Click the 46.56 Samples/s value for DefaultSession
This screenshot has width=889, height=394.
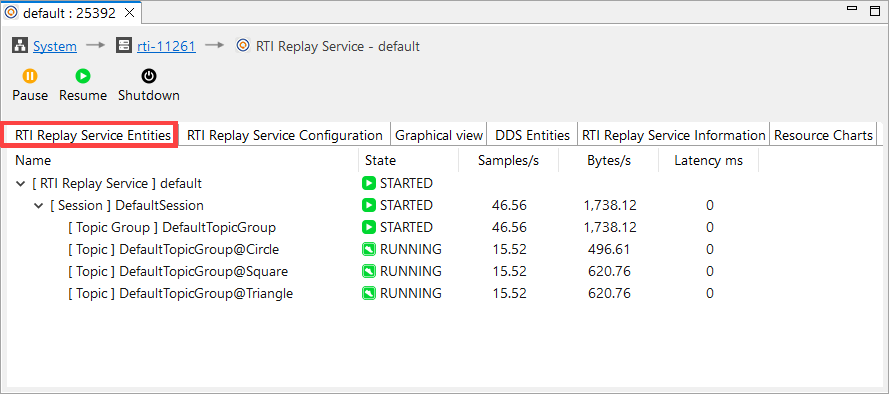tap(509, 205)
